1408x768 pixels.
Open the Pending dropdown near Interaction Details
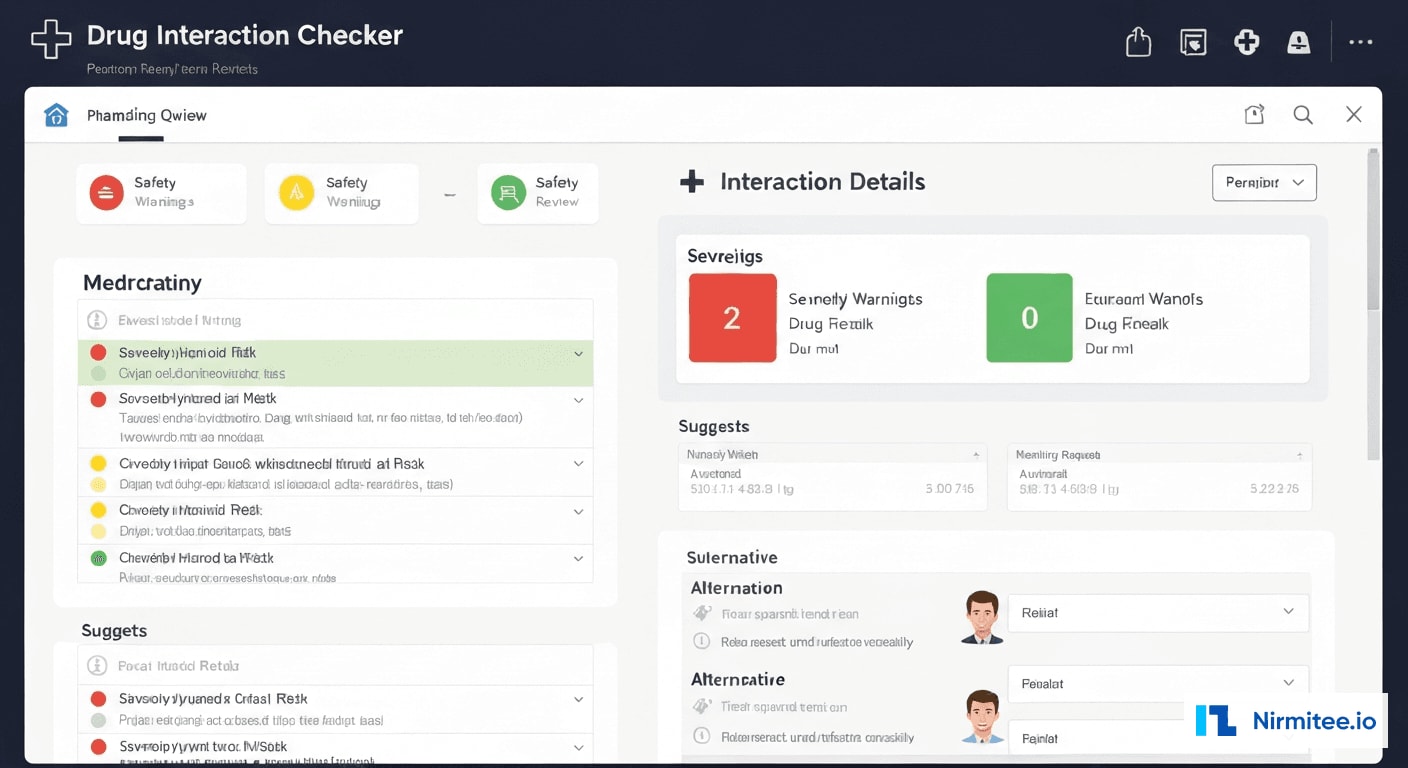point(1264,182)
